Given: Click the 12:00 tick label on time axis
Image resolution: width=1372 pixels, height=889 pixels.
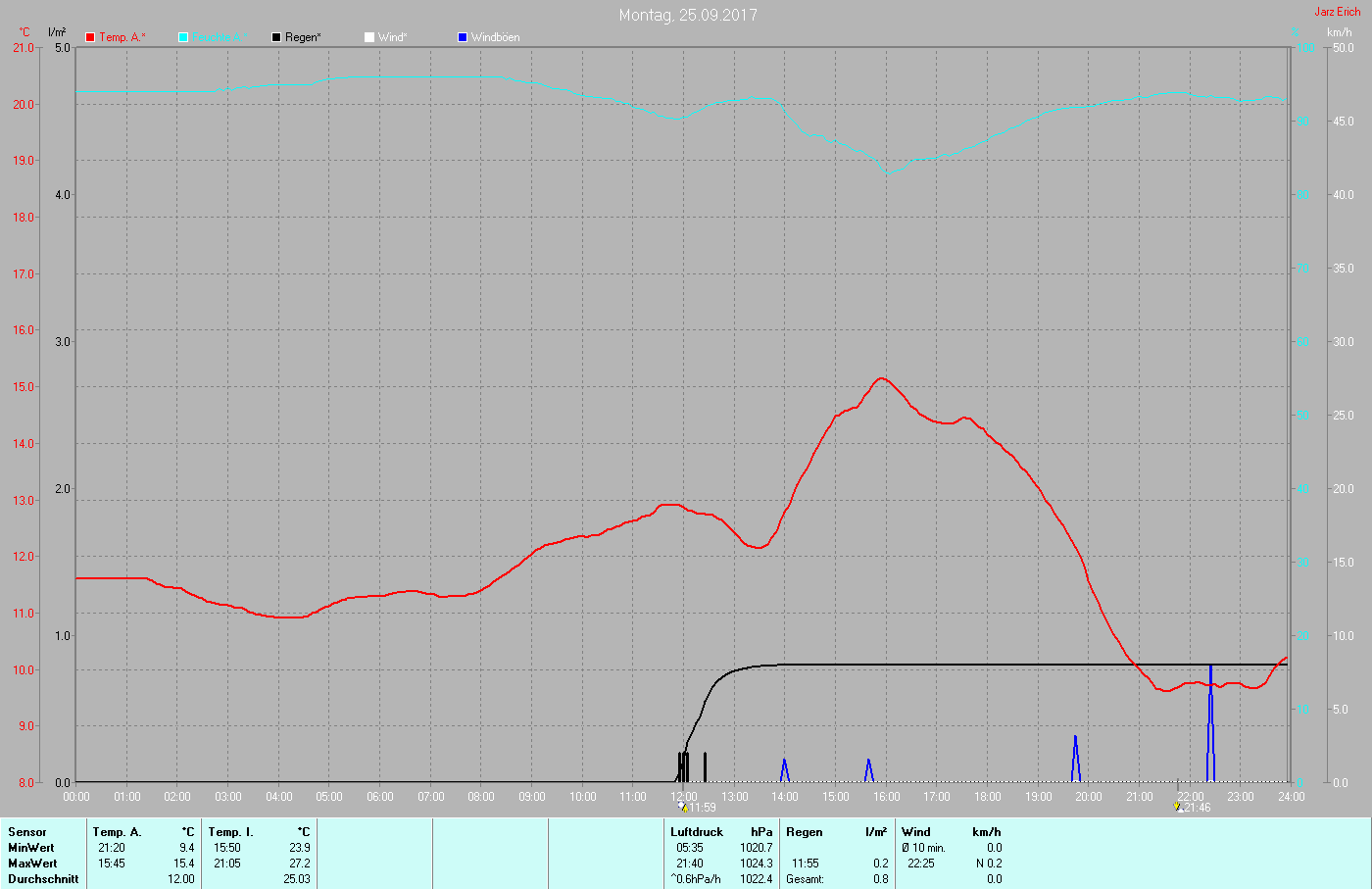Looking at the screenshot, I should point(684,797).
